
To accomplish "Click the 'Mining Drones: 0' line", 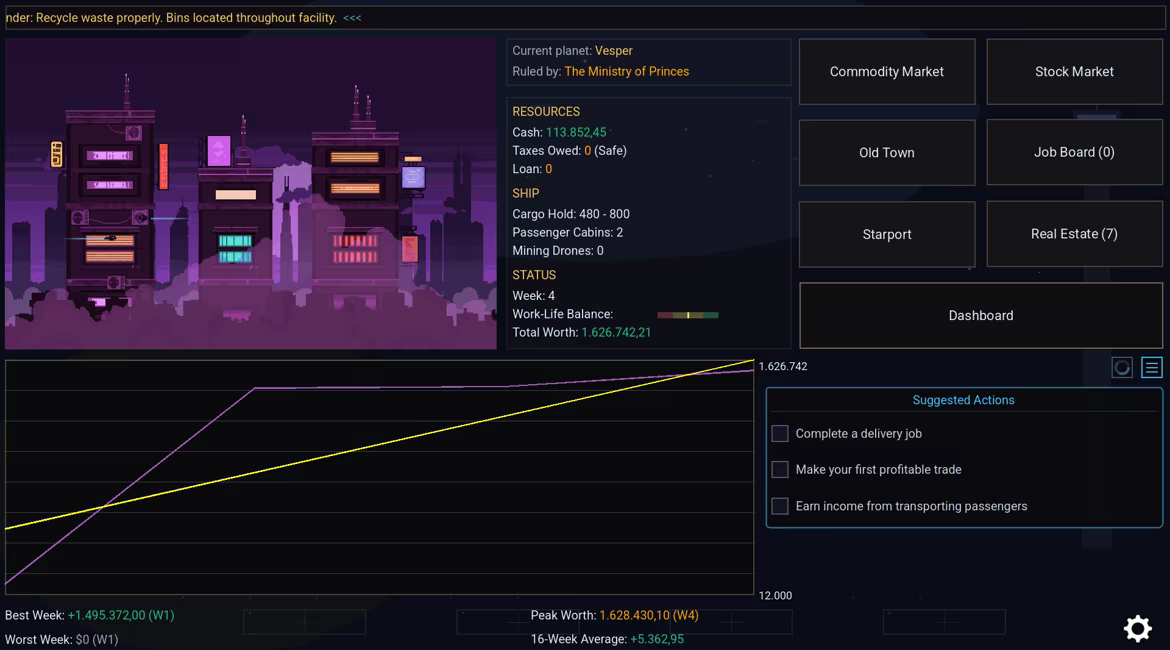I will tap(557, 251).
